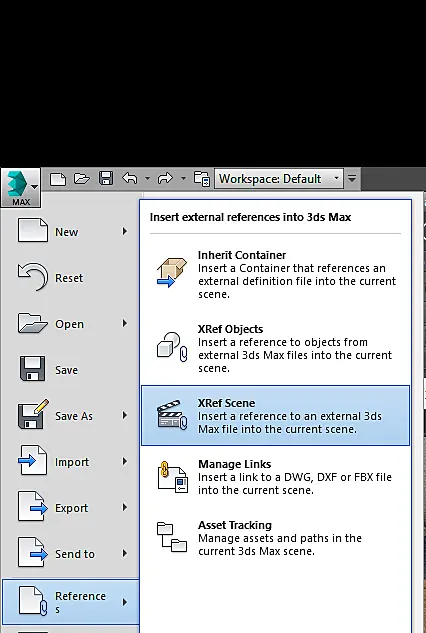Image resolution: width=426 pixels, height=633 pixels.
Task: Click the Inherit Container box icon
Action: coord(172,272)
